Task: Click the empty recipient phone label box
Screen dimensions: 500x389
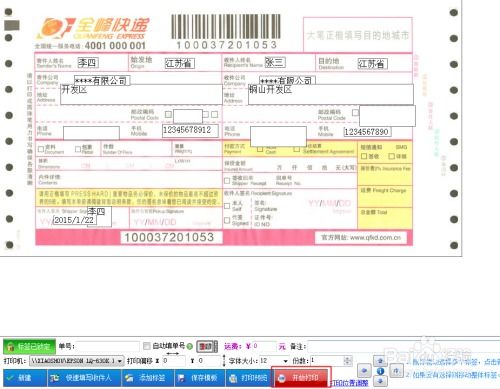Action: (278, 136)
